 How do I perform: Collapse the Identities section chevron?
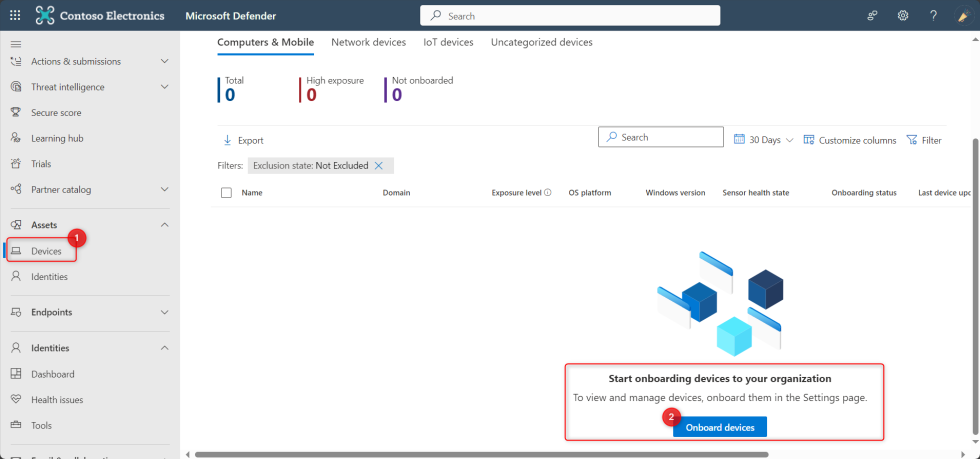pyautogui.click(x=164, y=348)
